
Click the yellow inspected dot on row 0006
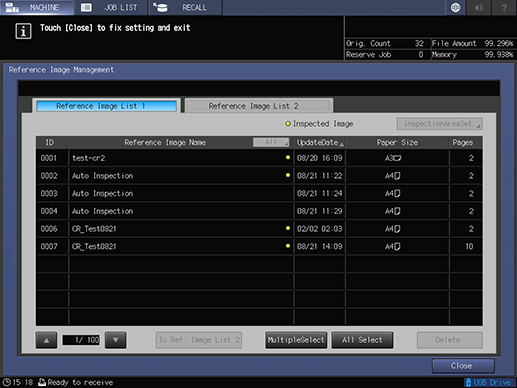[x=288, y=228]
